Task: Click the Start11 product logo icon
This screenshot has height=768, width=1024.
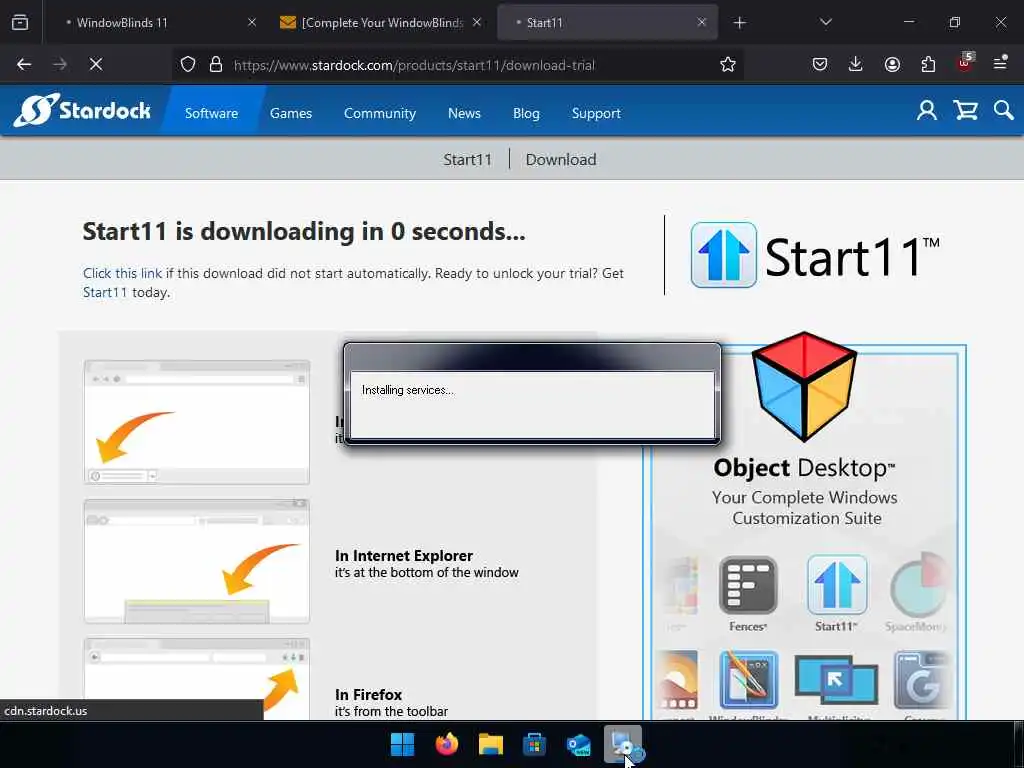Action: [x=724, y=255]
